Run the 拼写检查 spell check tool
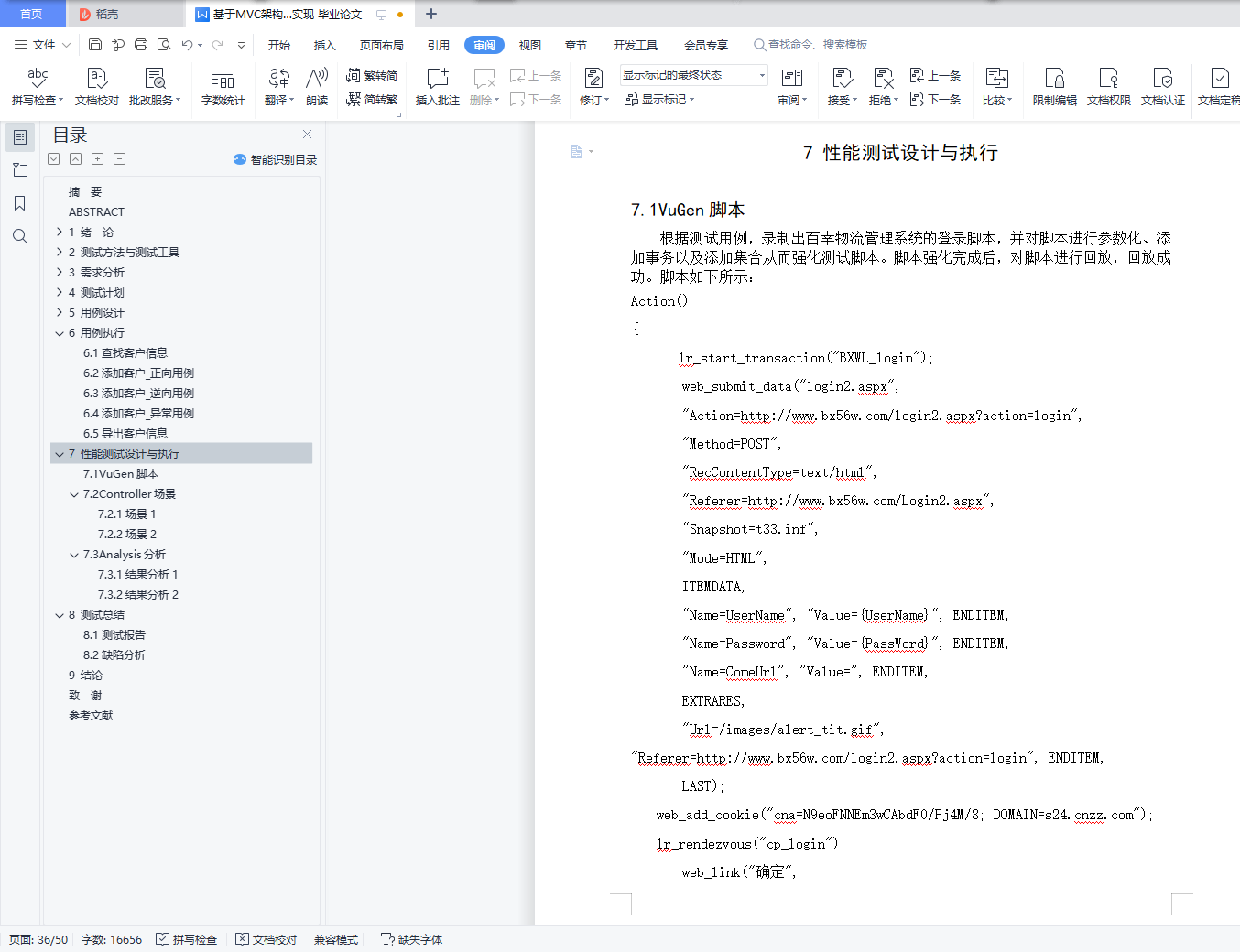The image size is (1240, 952). pyautogui.click(x=38, y=87)
